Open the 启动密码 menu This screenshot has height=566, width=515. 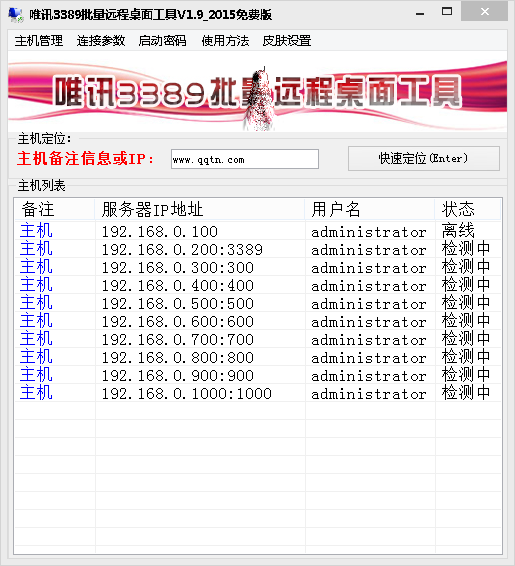tap(162, 40)
